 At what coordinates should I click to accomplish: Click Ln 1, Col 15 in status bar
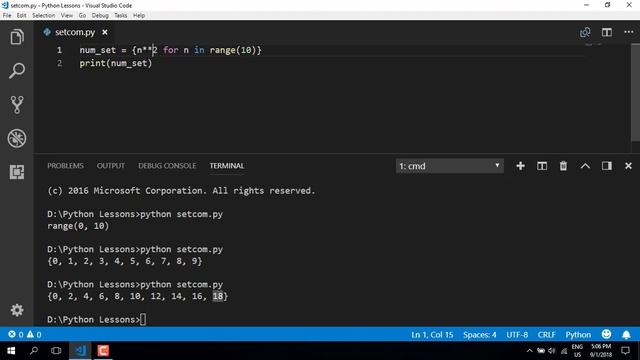click(432, 335)
